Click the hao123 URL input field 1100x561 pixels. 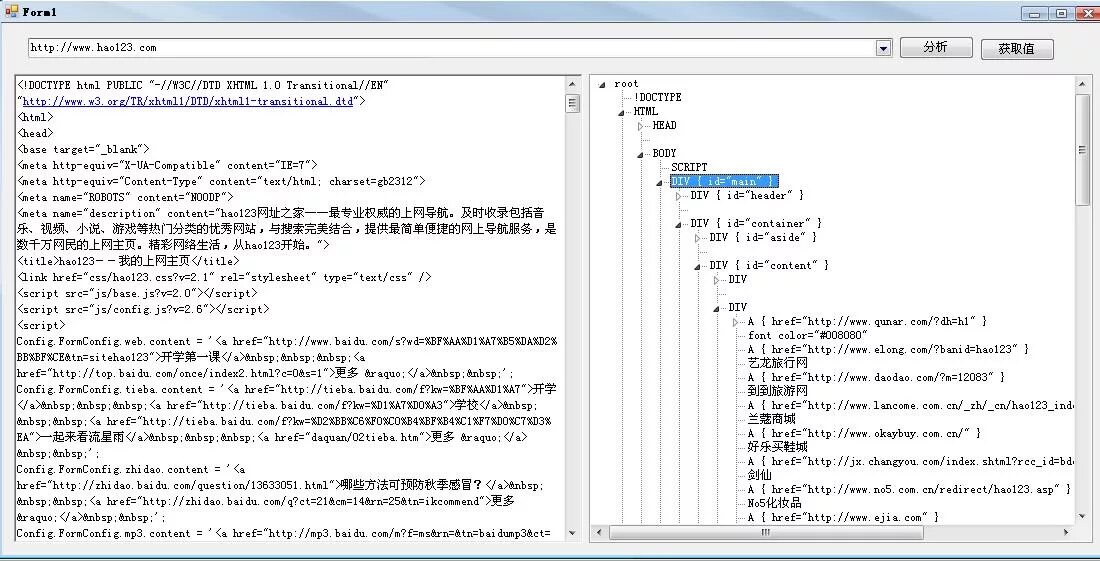point(452,48)
